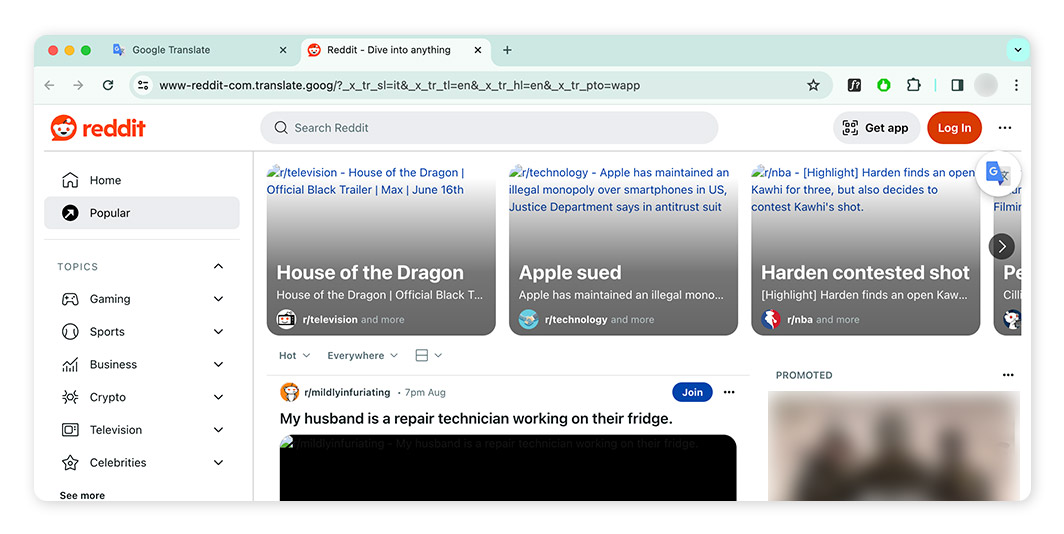Click the Reddit logo in the header
Viewport: 1064px width, 534px height.
98,128
